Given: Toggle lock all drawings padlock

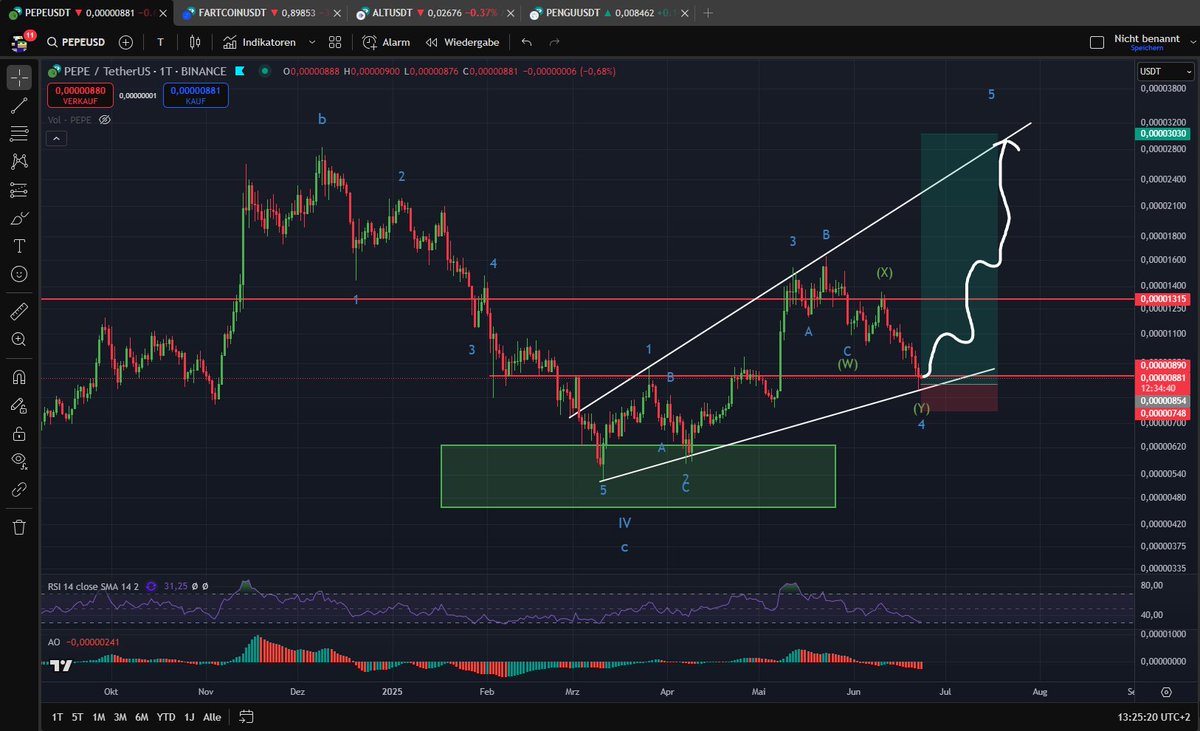Looking at the screenshot, I should coord(19,434).
